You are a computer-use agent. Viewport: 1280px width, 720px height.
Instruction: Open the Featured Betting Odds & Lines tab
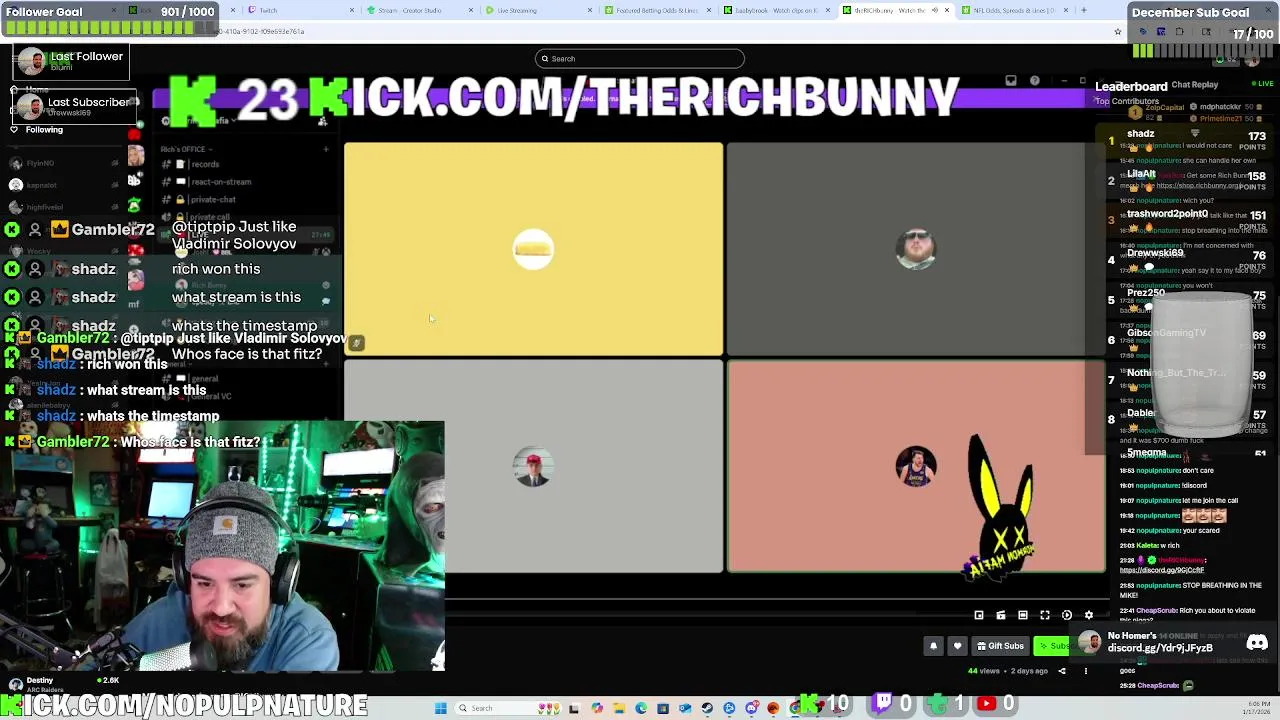[x=655, y=10]
